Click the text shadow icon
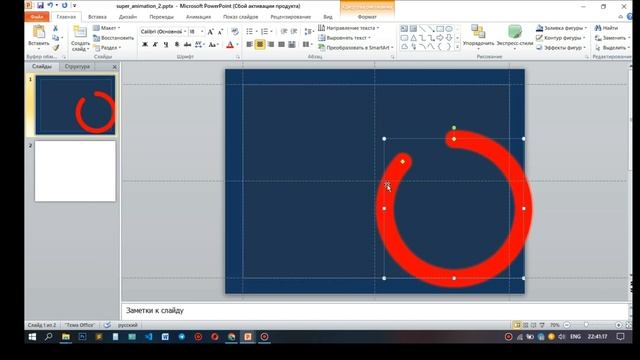 (177, 44)
